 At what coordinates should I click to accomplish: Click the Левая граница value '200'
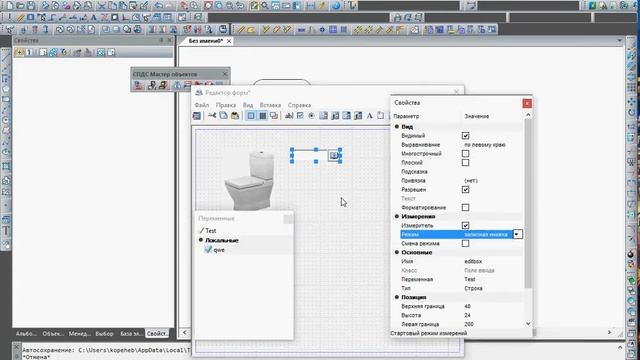(x=469, y=324)
